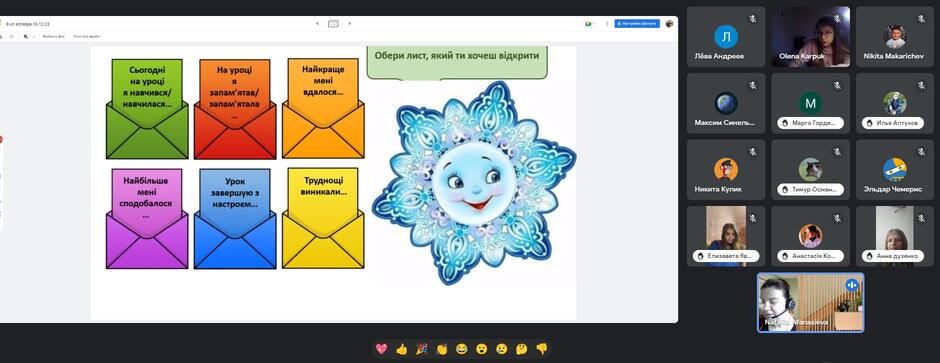Click the 'Анастасія Ко...' name pill
This screenshot has width=940, height=363.
coord(811,256)
